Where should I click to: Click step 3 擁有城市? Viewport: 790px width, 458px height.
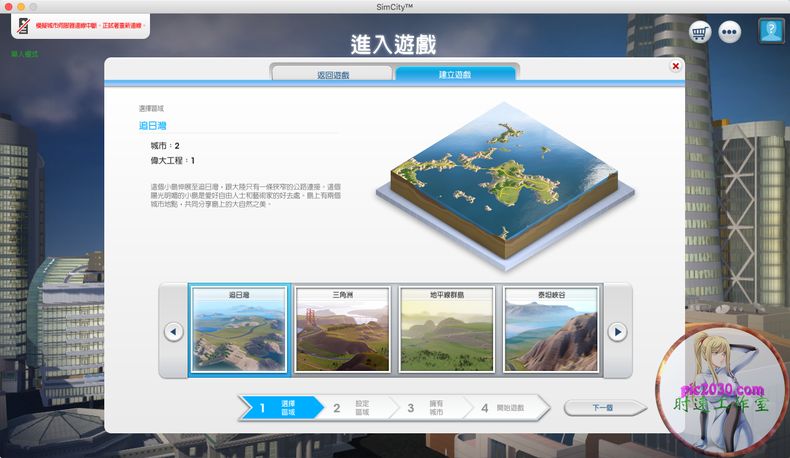coord(431,408)
